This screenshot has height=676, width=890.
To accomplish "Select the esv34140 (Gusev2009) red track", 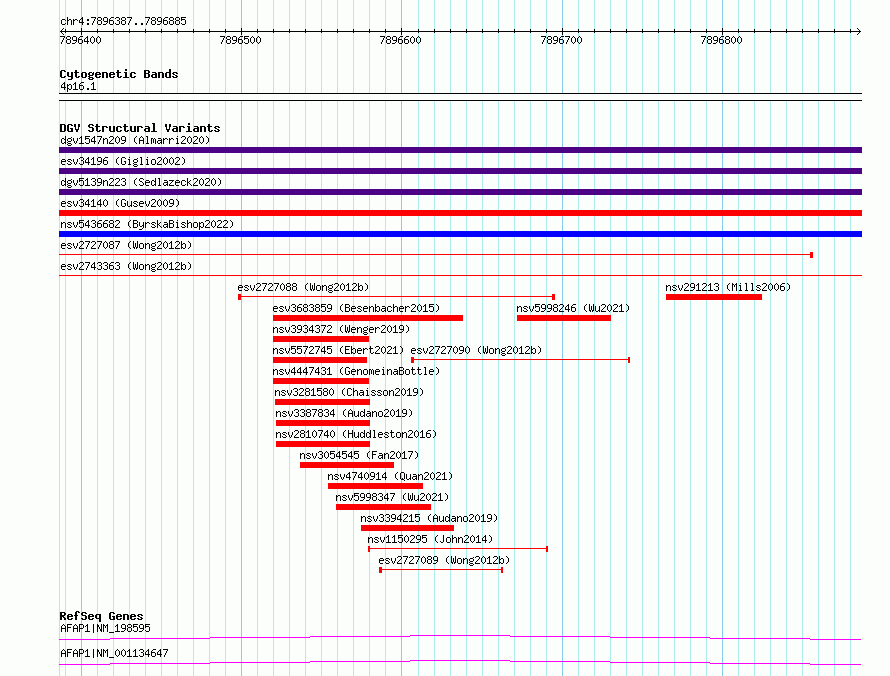I will pos(460,213).
